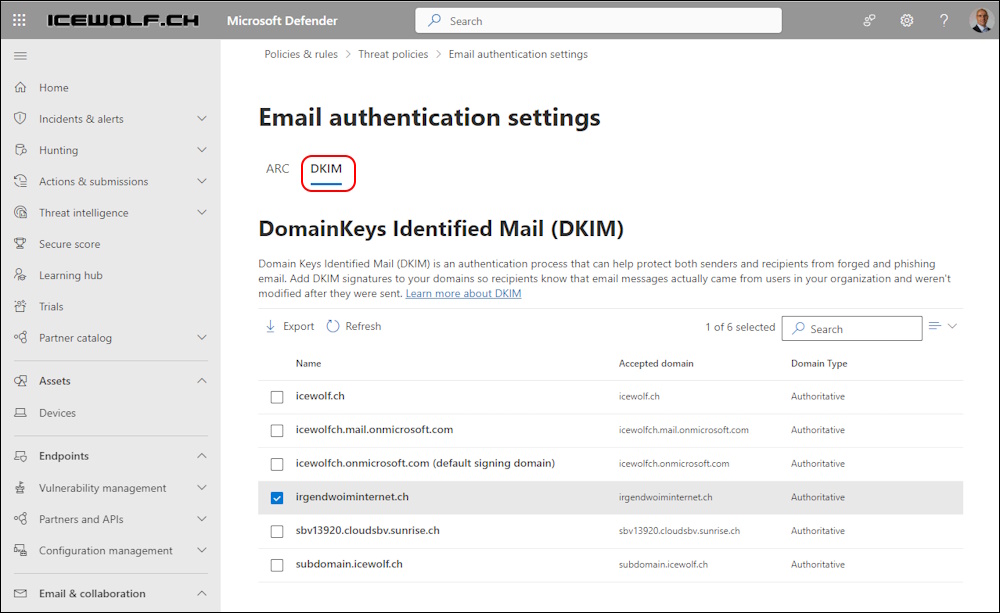Screen dimensions: 1000x613
Task: Click the Partner catalog icon
Action: coord(20,337)
